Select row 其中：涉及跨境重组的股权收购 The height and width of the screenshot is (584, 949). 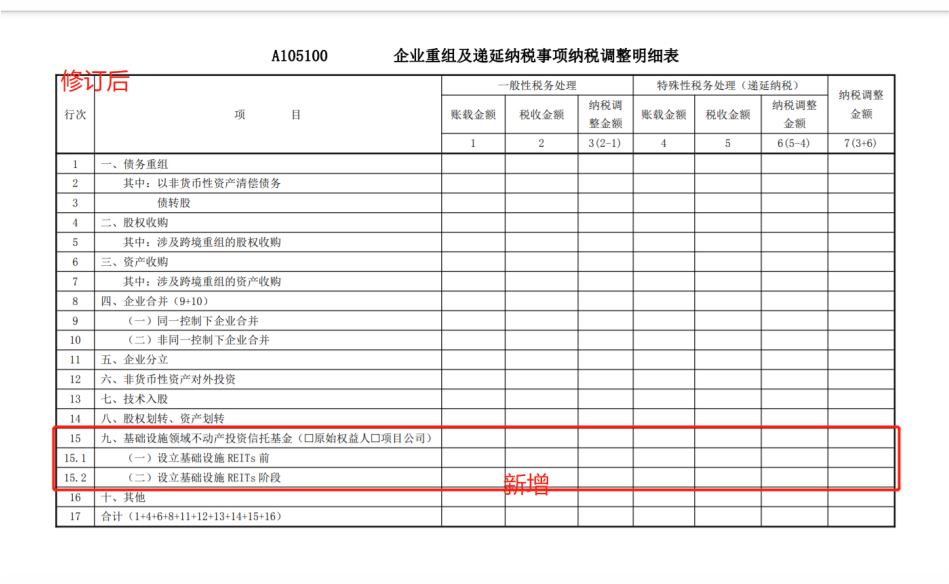pos(475,242)
